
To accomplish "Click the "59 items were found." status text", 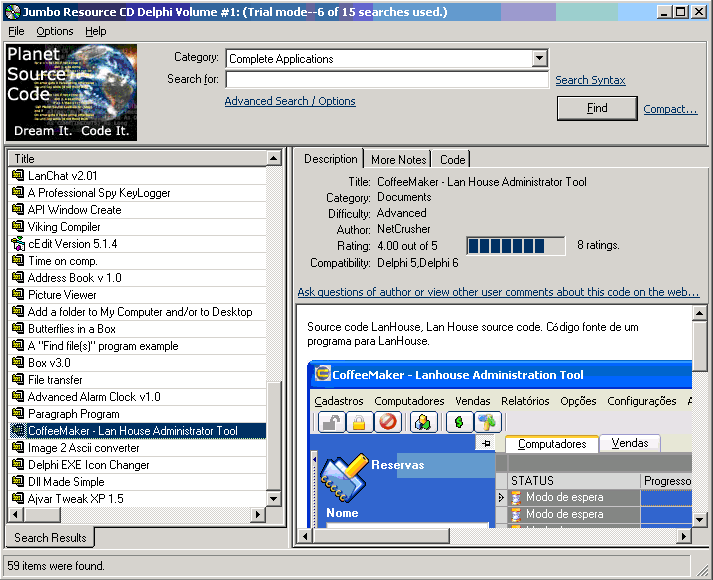I will [x=55, y=565].
